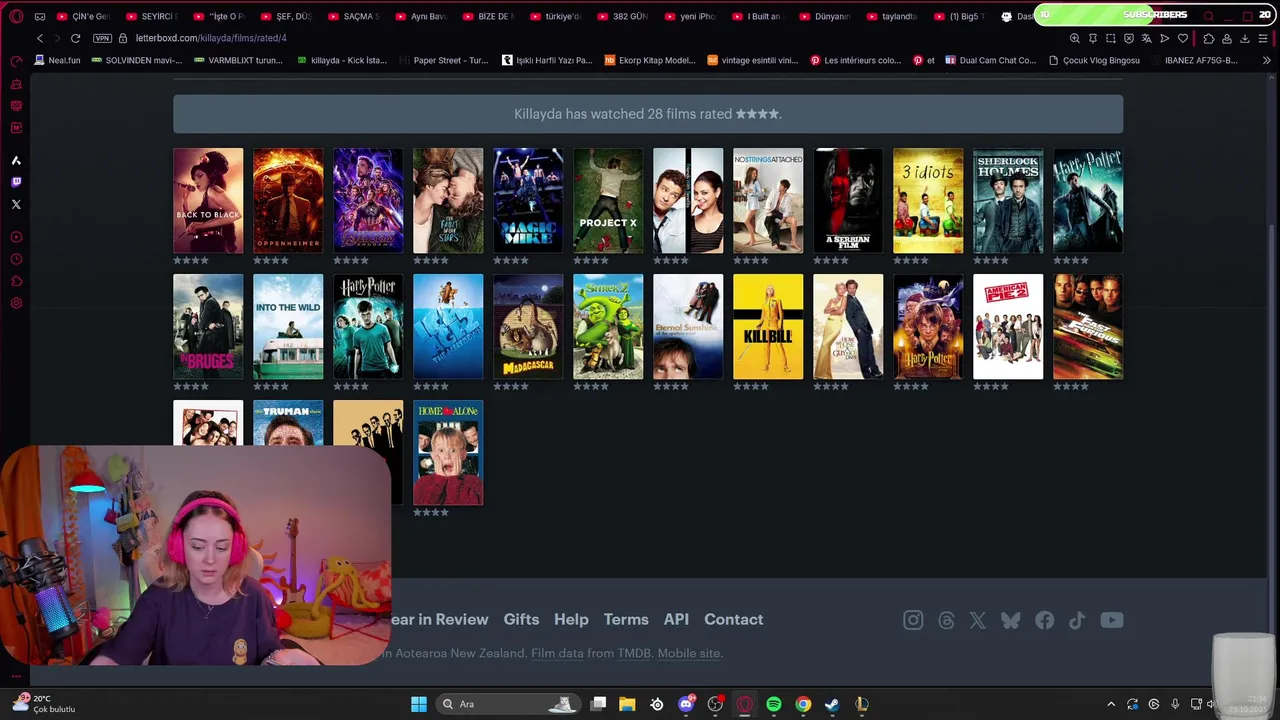Open the Oppenheimer film poster
The image size is (1280, 720).
coord(288,201)
